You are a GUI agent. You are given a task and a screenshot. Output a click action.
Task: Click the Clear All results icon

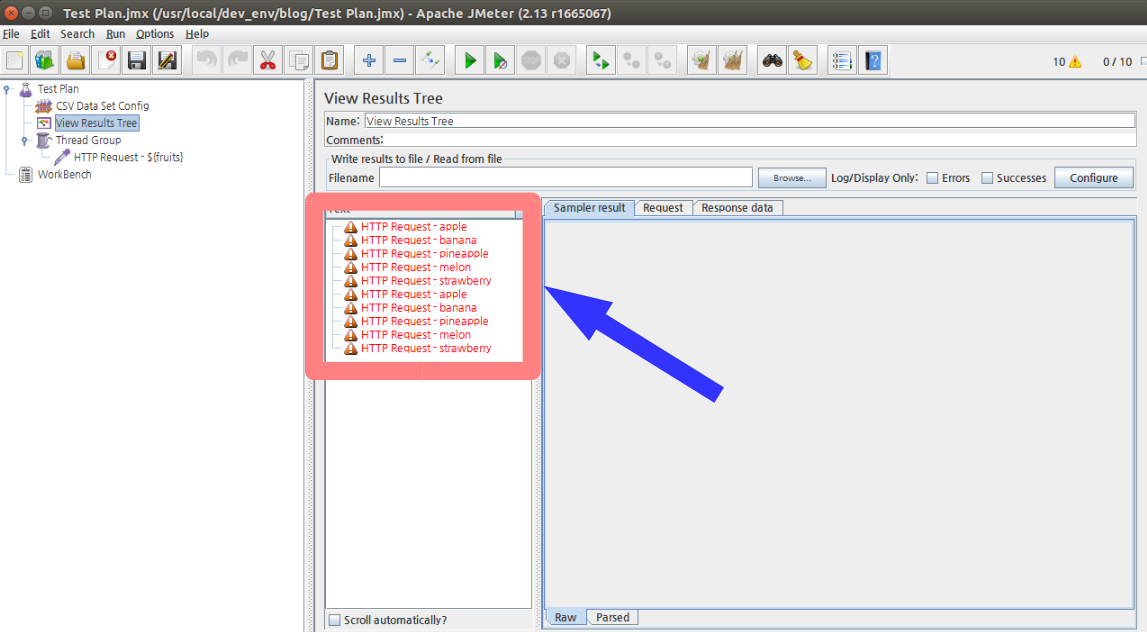click(x=732, y=60)
